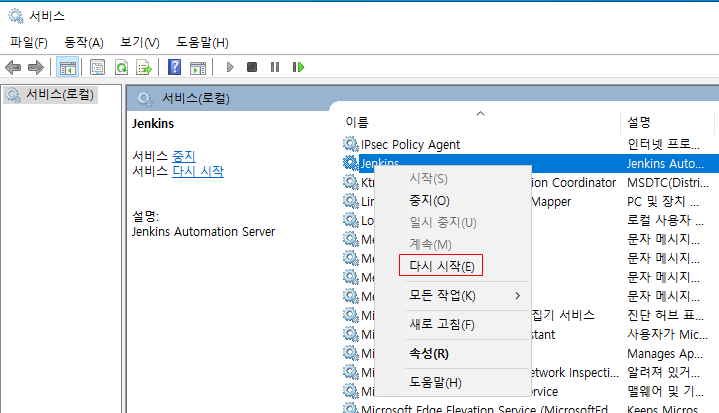Click the gear icon of IPsec Policy Agent
The height and width of the screenshot is (413, 719).
(351, 144)
